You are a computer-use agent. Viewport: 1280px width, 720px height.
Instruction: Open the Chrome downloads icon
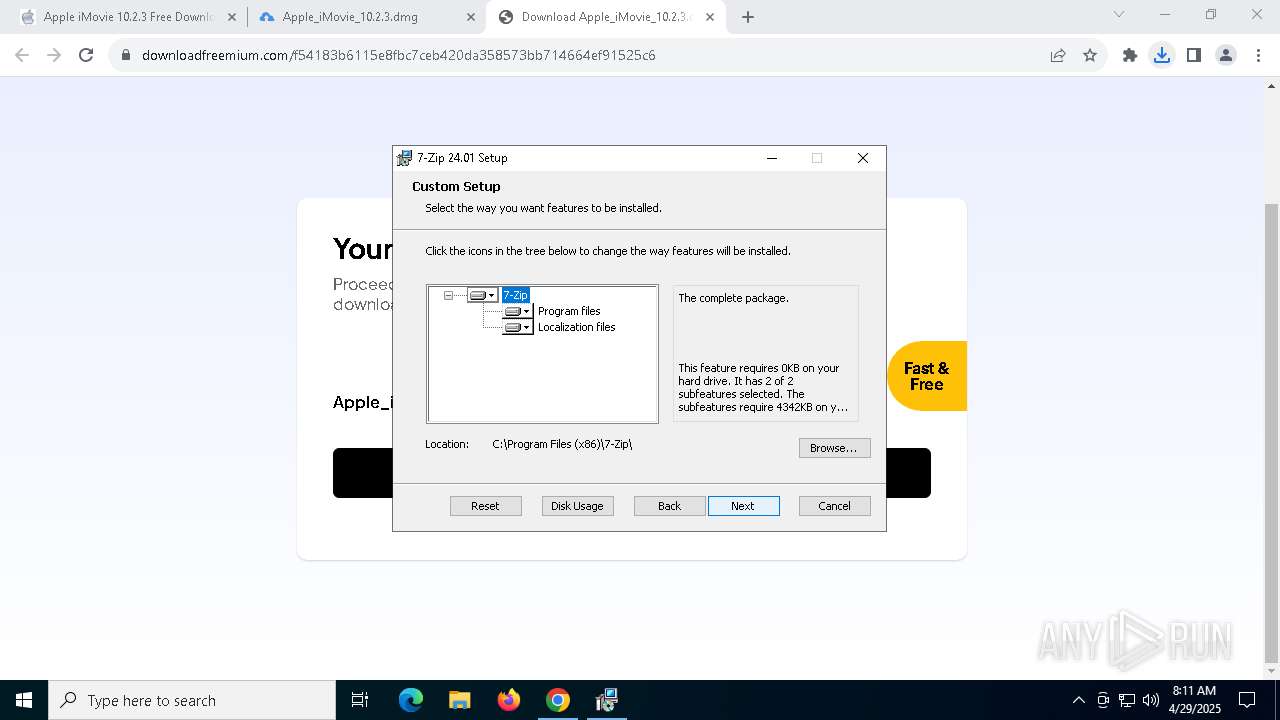point(1162,55)
